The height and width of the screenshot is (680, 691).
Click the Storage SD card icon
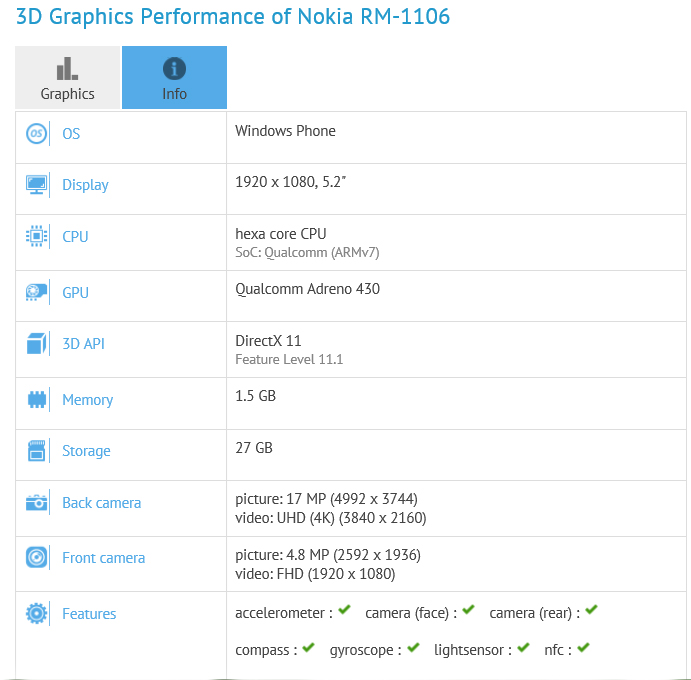click(x=37, y=451)
